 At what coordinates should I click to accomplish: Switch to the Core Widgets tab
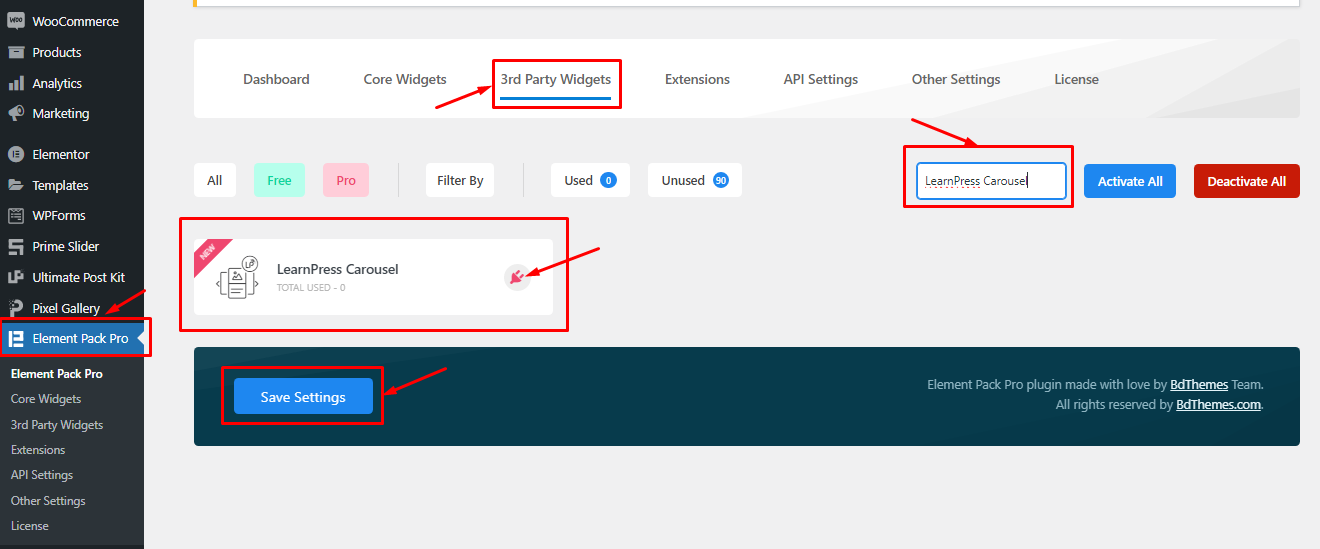click(x=405, y=80)
